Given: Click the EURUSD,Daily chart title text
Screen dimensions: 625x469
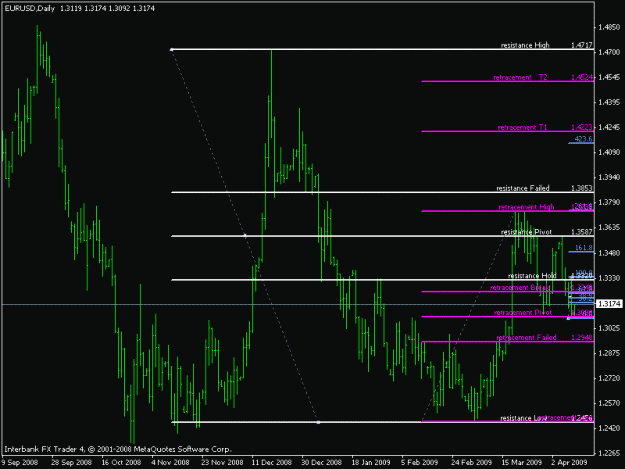Looking at the screenshot, I should 29,8.
